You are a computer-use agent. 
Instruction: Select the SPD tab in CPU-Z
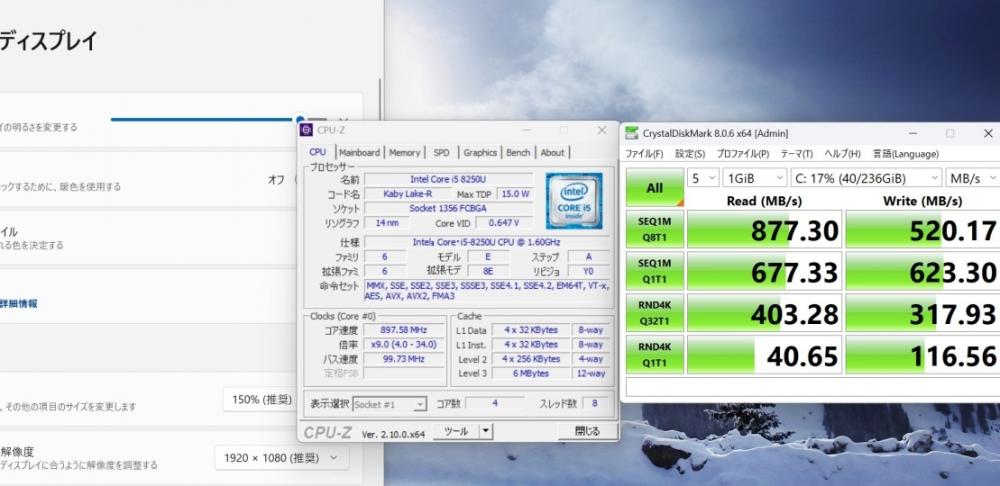[441, 152]
